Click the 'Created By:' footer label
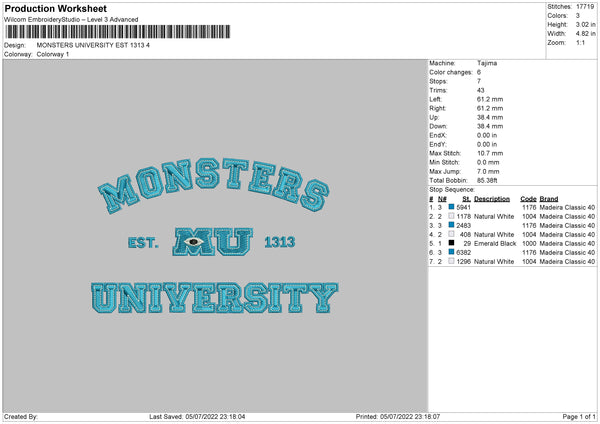This screenshot has width=600, height=424. click(21, 416)
